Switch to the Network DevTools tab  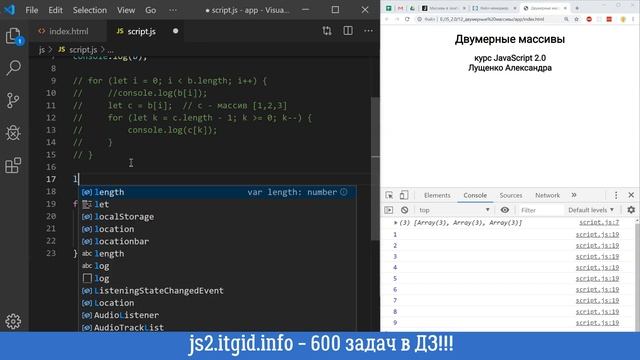pos(547,195)
